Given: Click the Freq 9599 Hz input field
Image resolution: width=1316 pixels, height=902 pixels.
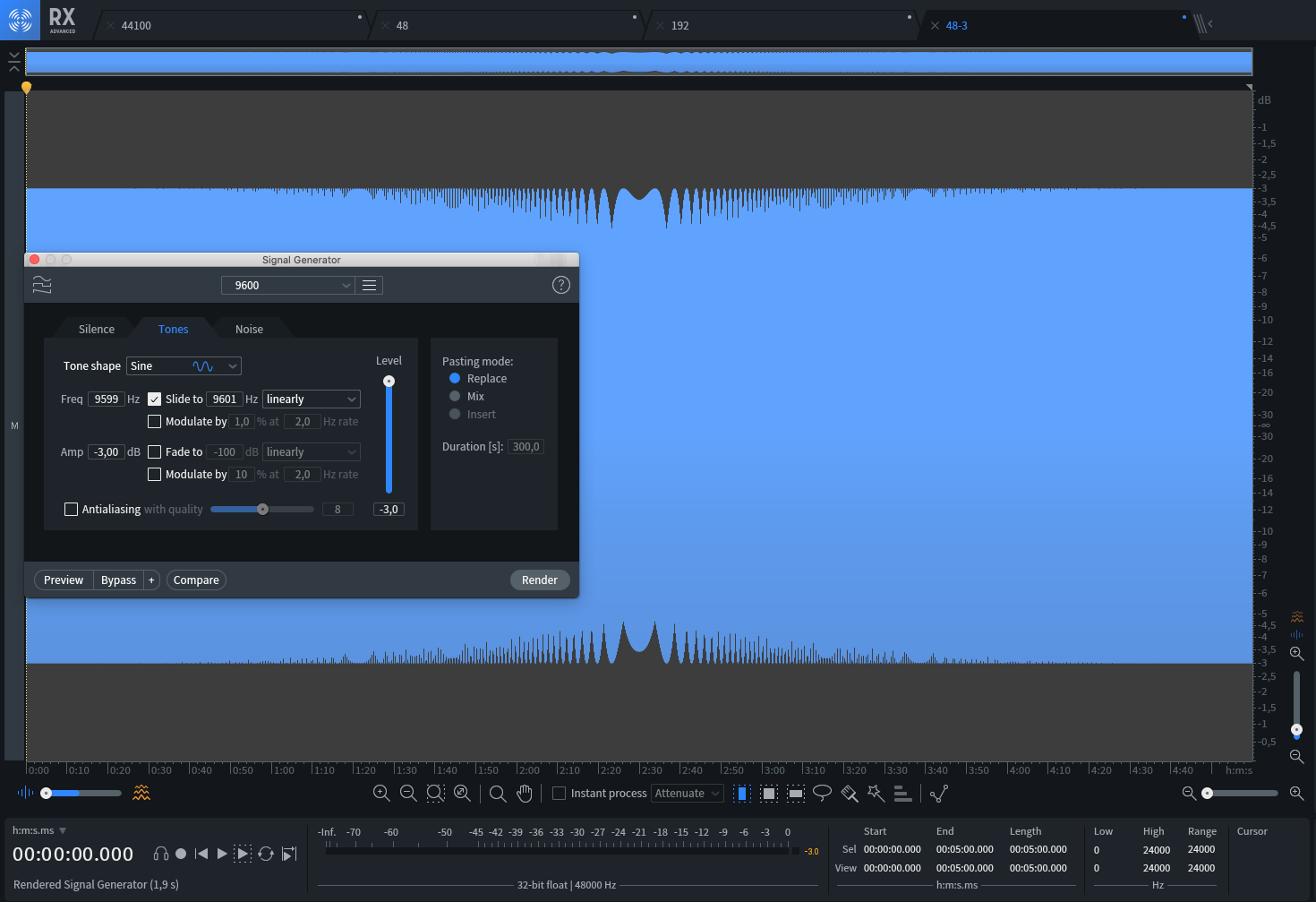Looking at the screenshot, I should pos(106,399).
